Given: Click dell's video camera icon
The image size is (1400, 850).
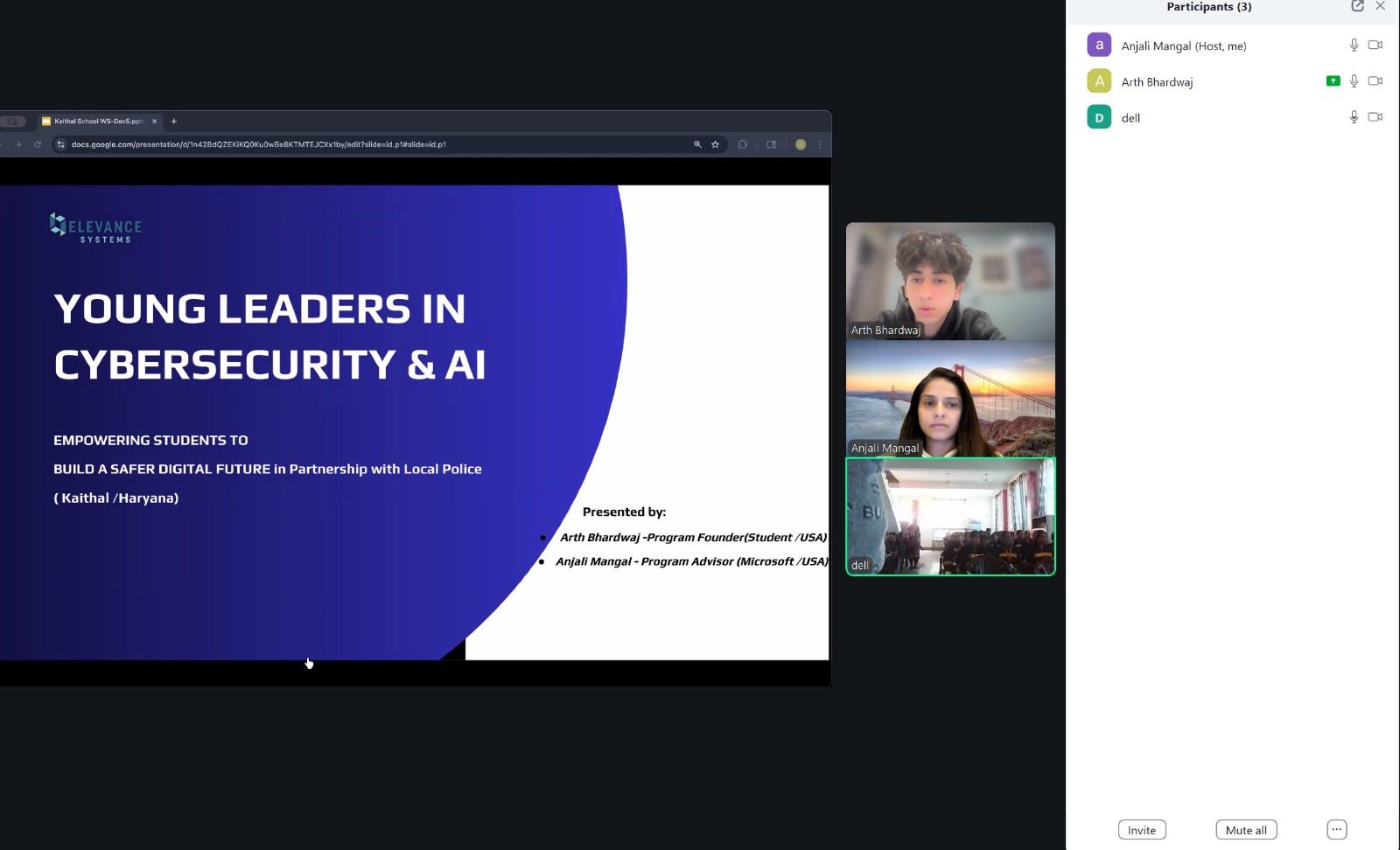Looking at the screenshot, I should coord(1375,117).
